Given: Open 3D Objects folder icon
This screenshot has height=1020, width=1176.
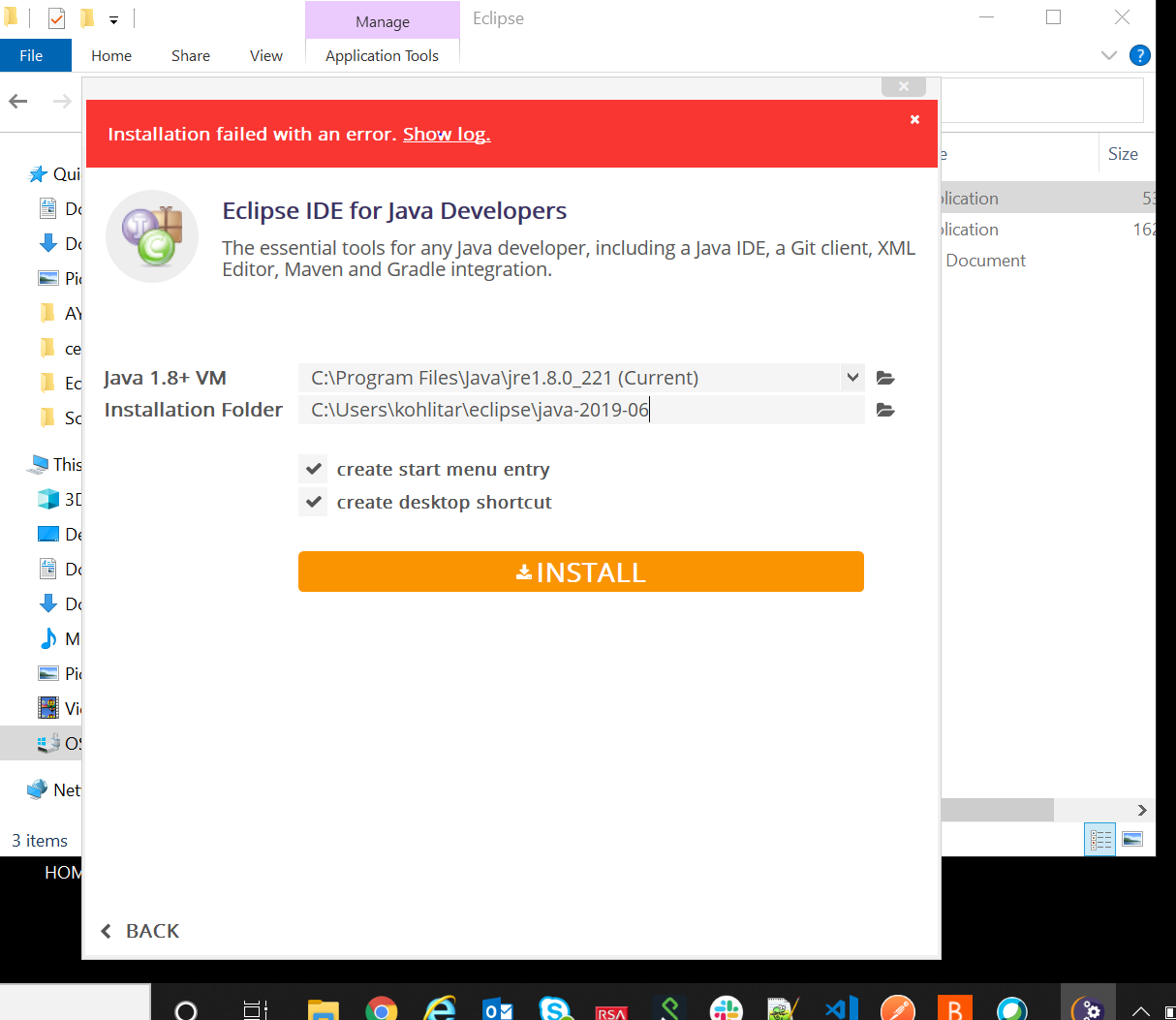Looking at the screenshot, I should click(x=48, y=499).
